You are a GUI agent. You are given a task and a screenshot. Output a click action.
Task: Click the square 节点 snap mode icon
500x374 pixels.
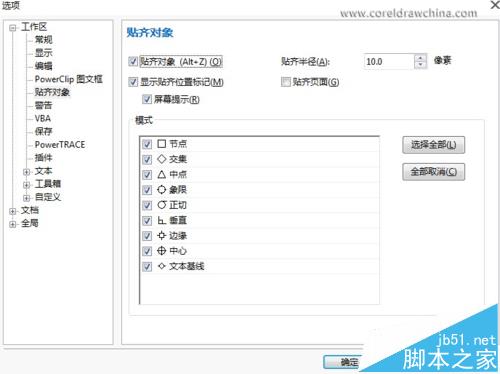click(162, 144)
